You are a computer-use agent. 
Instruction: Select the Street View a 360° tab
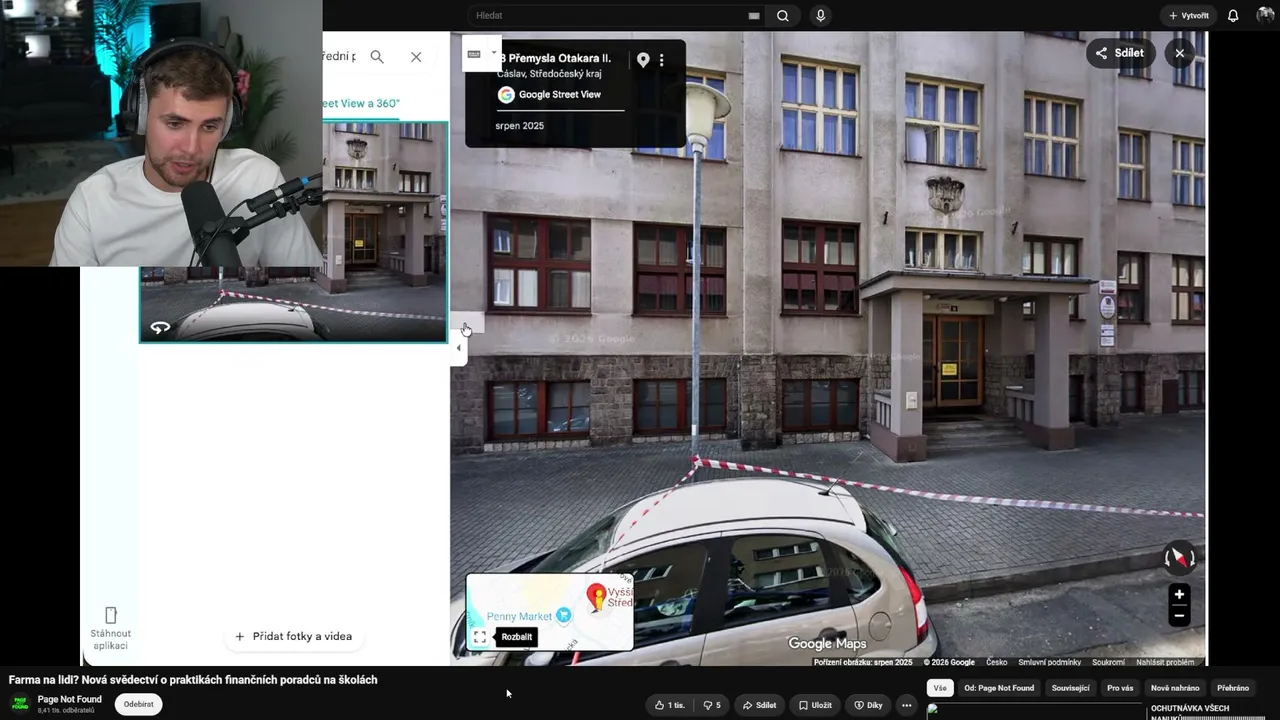coord(360,103)
